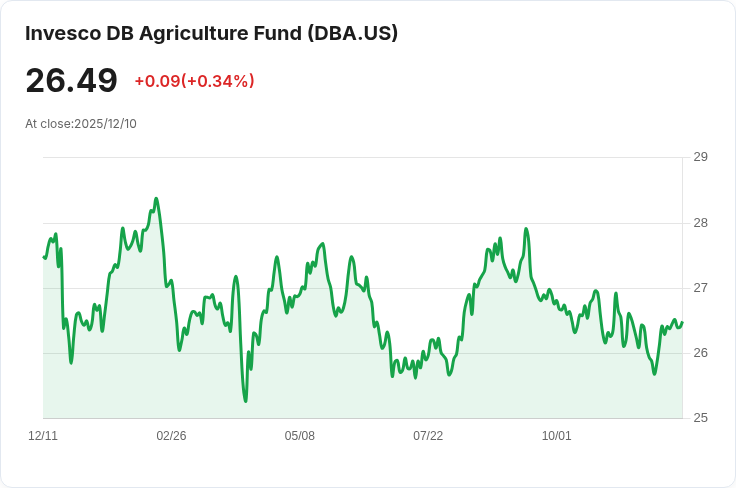Click the current price 26.49

pos(71,81)
